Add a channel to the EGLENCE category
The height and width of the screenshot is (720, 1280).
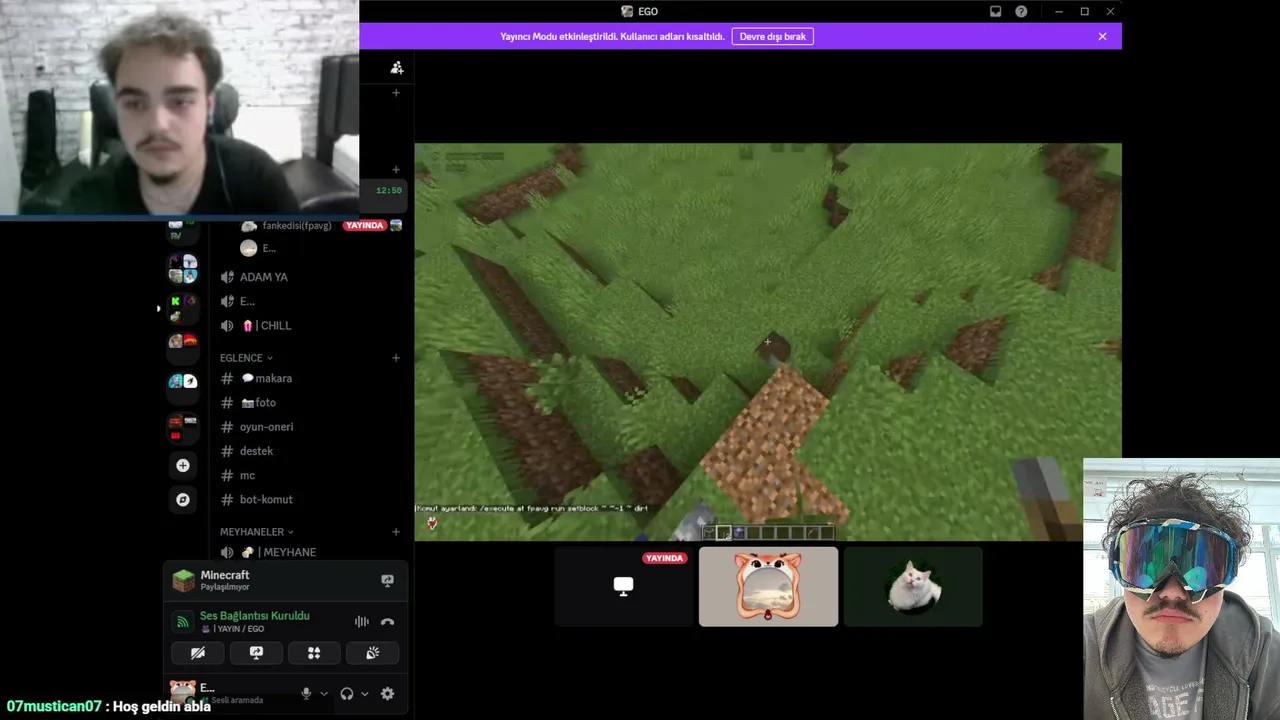(x=396, y=358)
